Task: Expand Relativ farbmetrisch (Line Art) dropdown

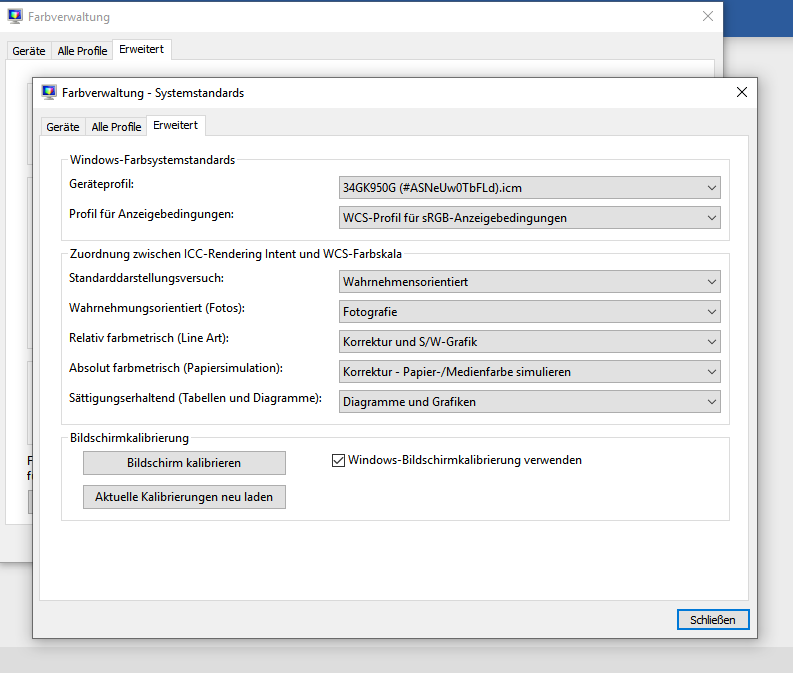Action: coord(530,342)
